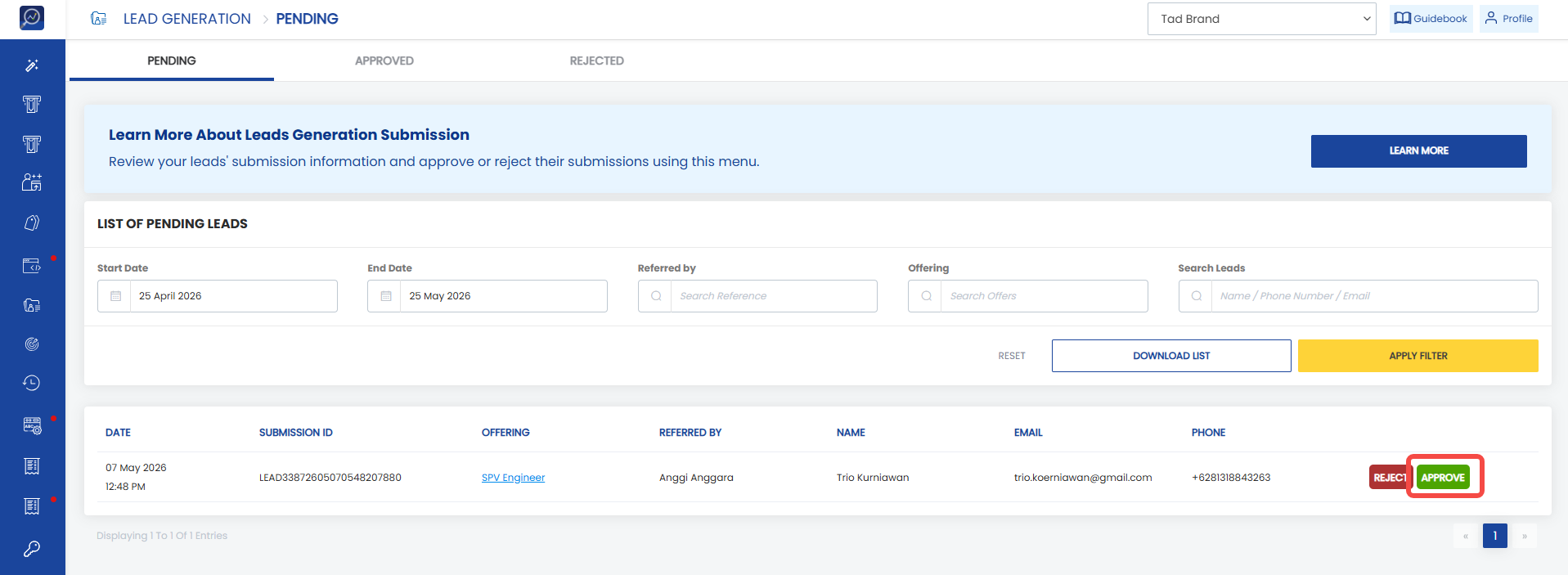
Task: Click the Lead Generation breadcrumb icon
Action: pyautogui.click(x=99, y=19)
